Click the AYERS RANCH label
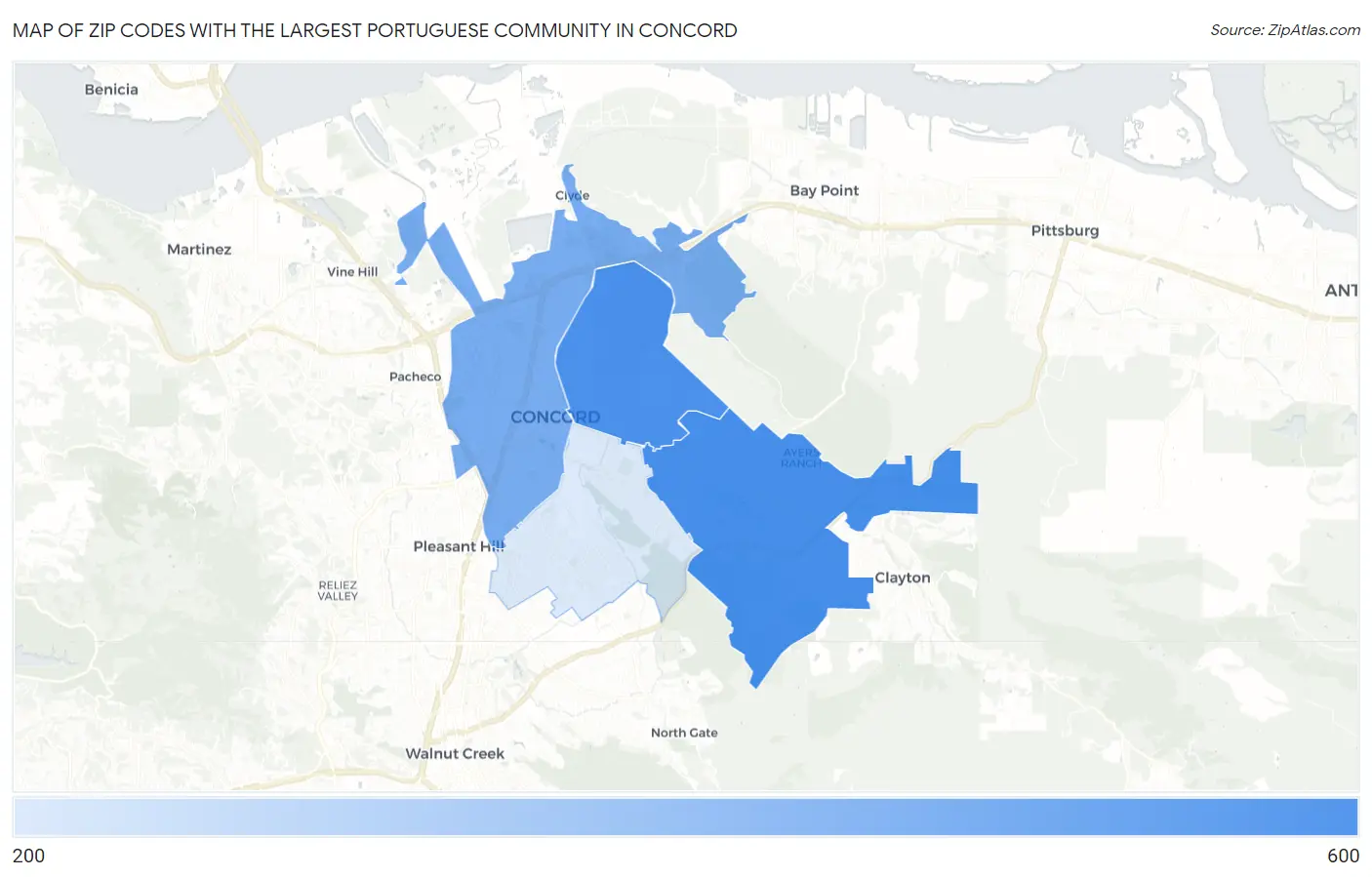The image size is (1372, 877). (x=800, y=458)
